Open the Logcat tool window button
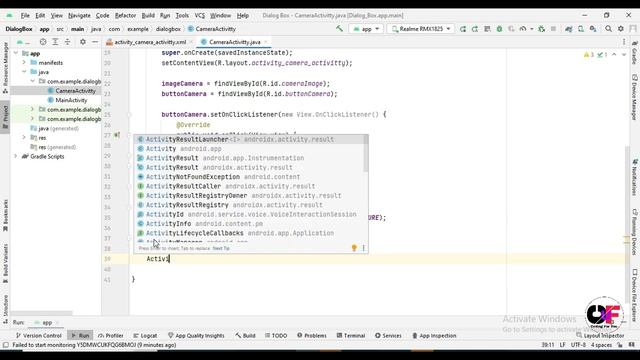Screen dimensions: 640x360 point(145,336)
